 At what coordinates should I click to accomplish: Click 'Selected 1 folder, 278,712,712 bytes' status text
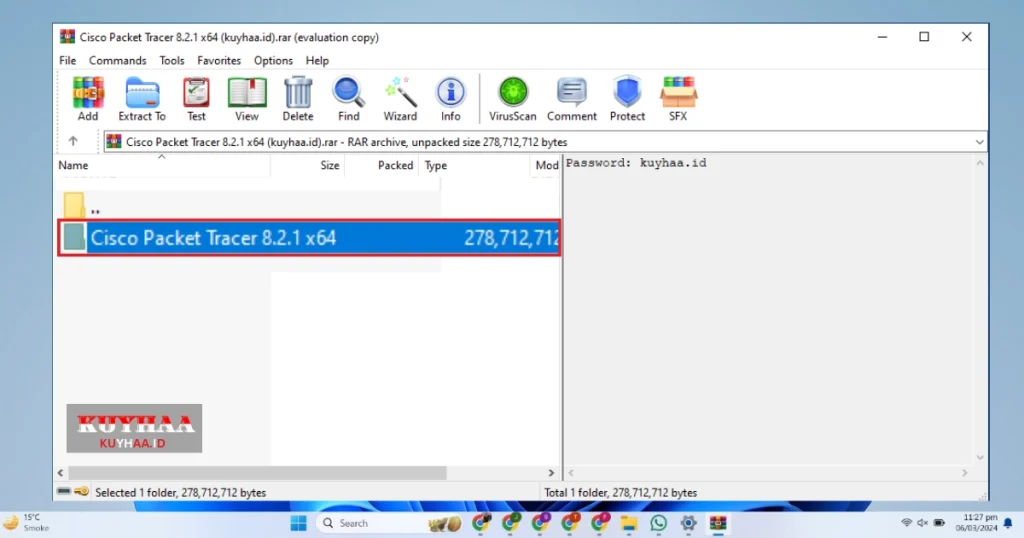pyautogui.click(x=180, y=492)
